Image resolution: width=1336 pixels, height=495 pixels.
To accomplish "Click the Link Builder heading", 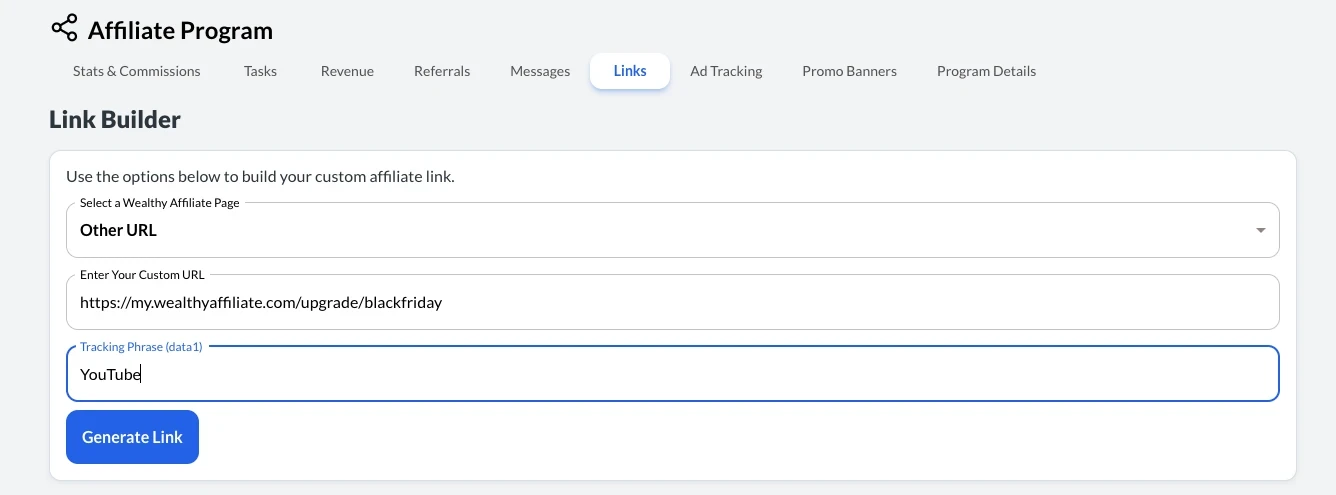I will click(x=115, y=121).
